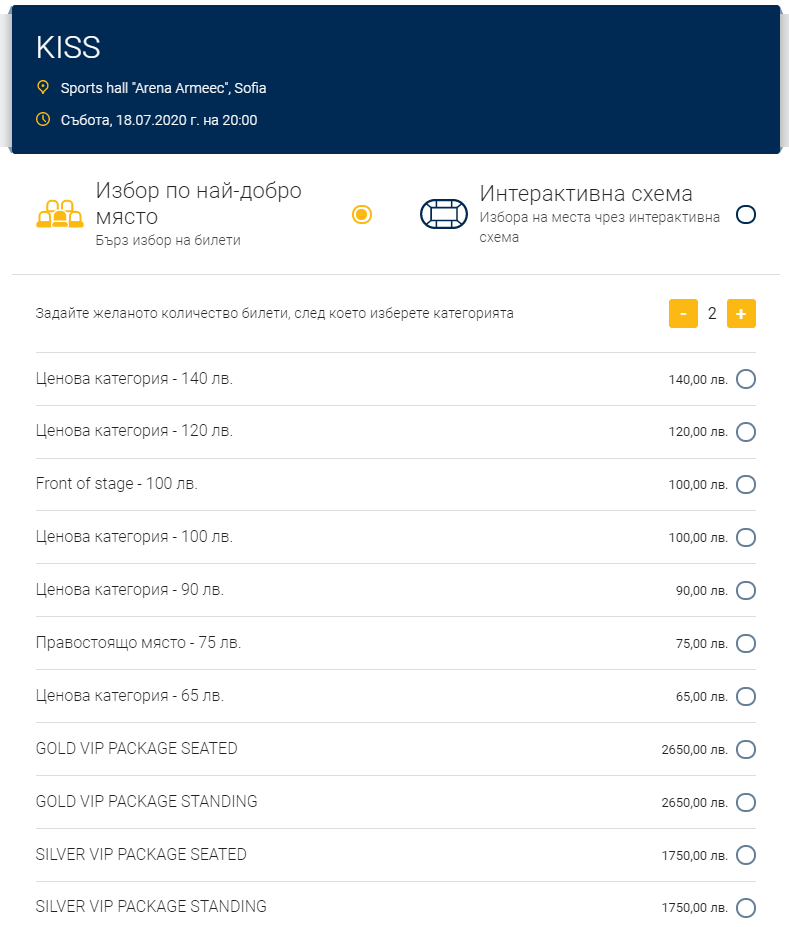Click the Ценова категория - 140 лв. label
The image size is (789, 927).
click(x=134, y=378)
